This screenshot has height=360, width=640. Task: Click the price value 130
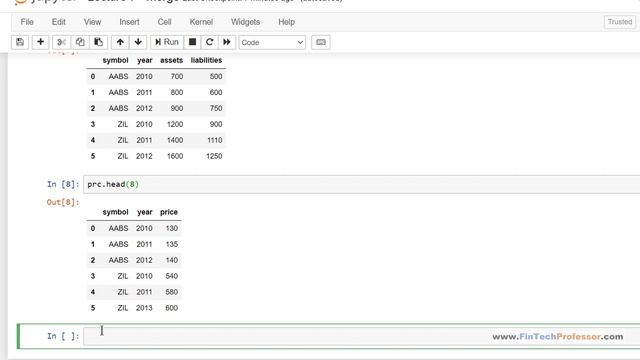[x=171, y=228]
